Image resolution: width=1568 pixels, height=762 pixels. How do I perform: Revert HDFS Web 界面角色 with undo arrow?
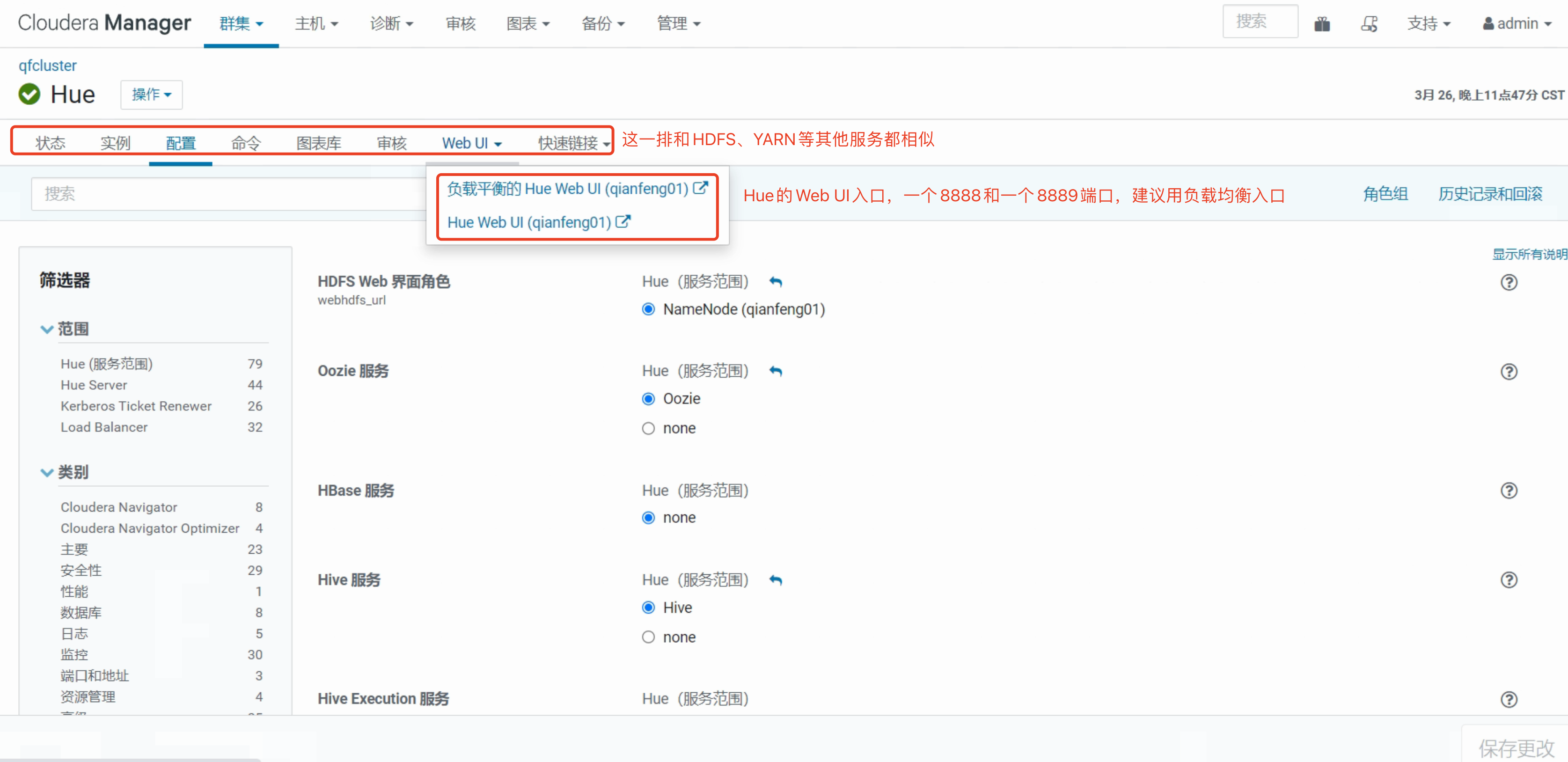[776, 282]
